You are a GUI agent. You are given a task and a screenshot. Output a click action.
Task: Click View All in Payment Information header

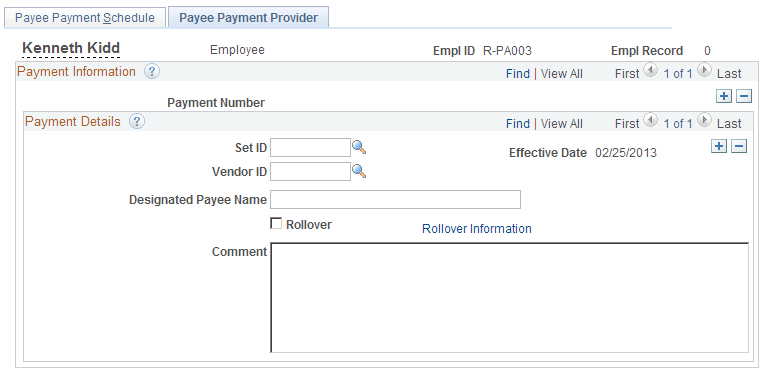[562, 74]
